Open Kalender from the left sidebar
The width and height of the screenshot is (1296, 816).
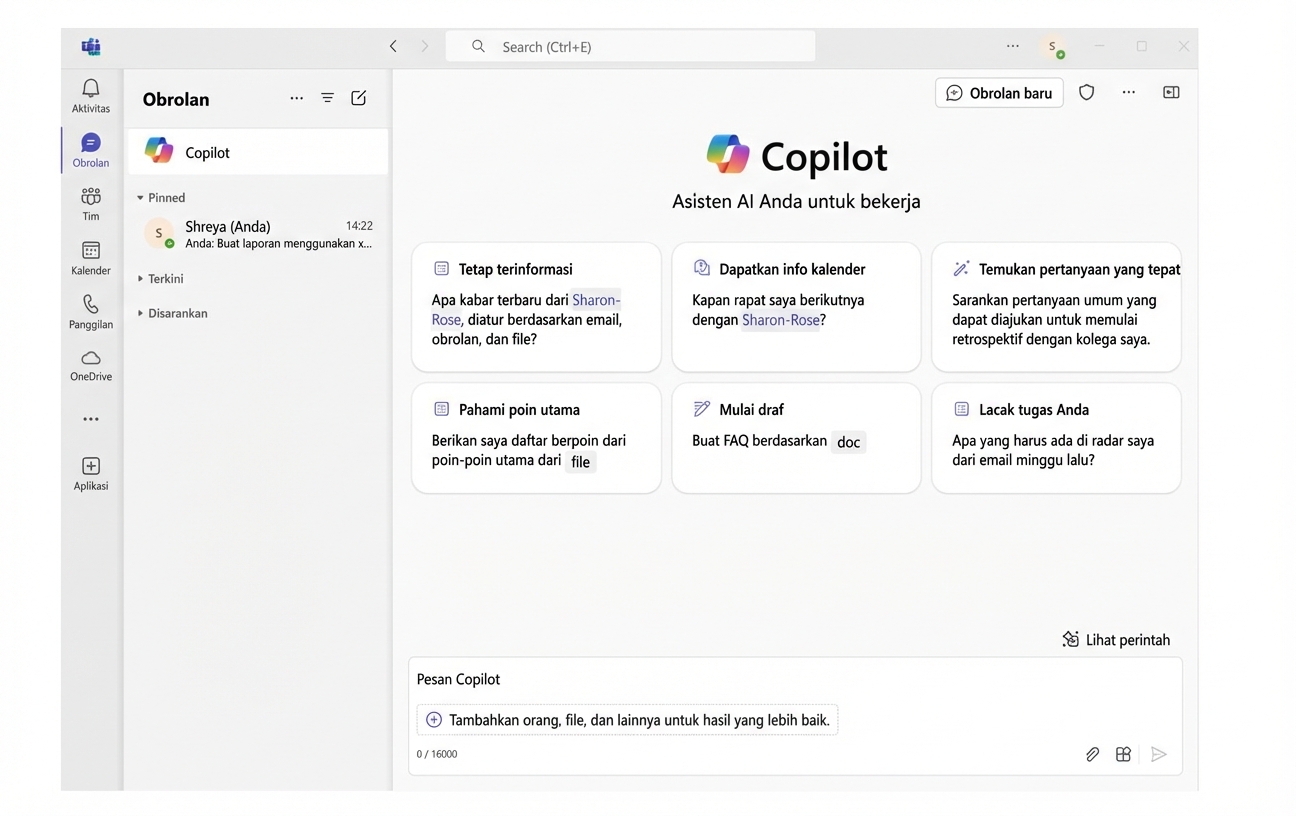tap(90, 258)
